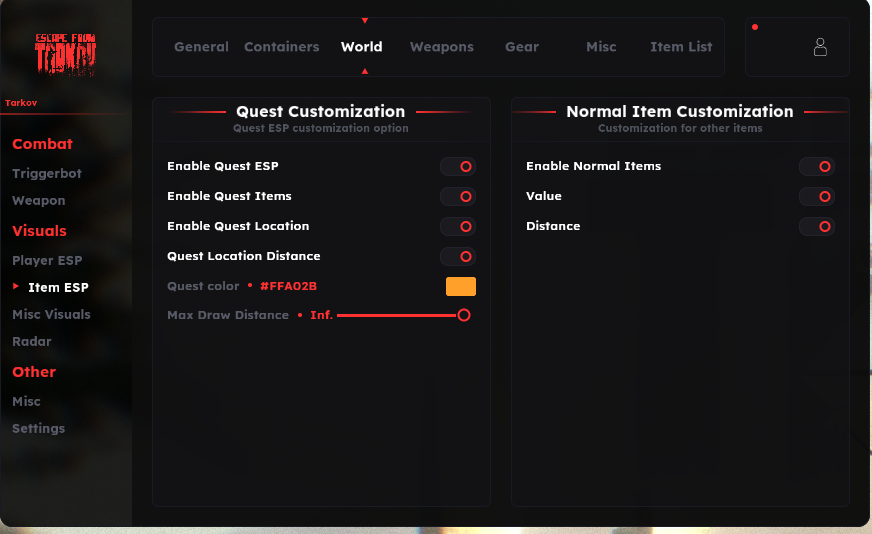Open Radar in the Visuals section

pos(32,342)
